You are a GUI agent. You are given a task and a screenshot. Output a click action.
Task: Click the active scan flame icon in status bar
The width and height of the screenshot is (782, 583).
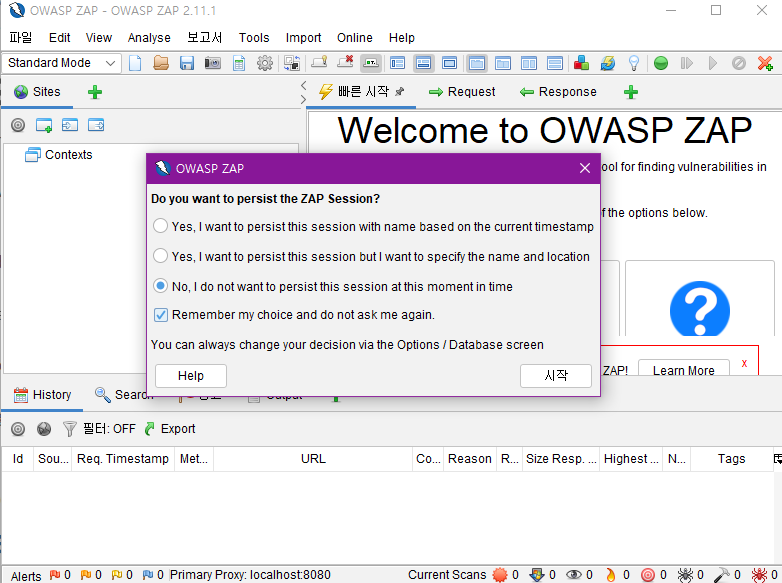pyautogui.click(x=610, y=575)
